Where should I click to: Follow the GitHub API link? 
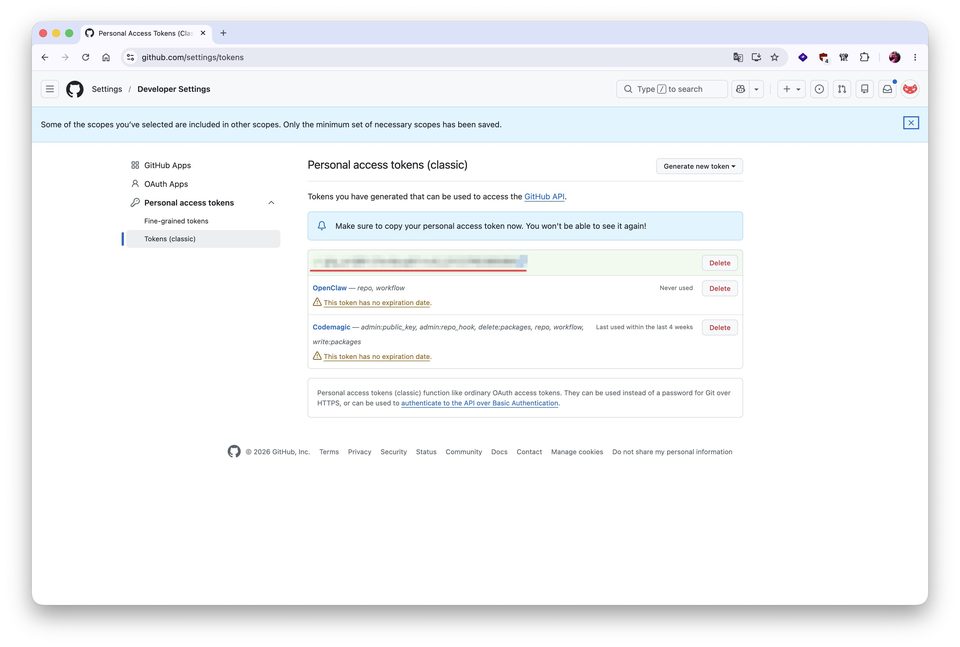[x=544, y=196]
